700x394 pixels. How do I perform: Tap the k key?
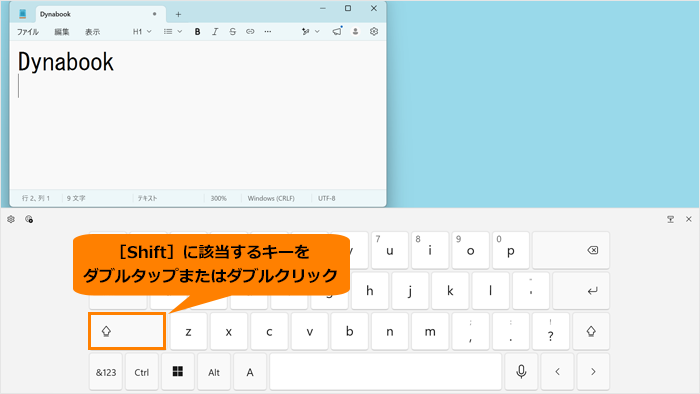(x=450, y=291)
